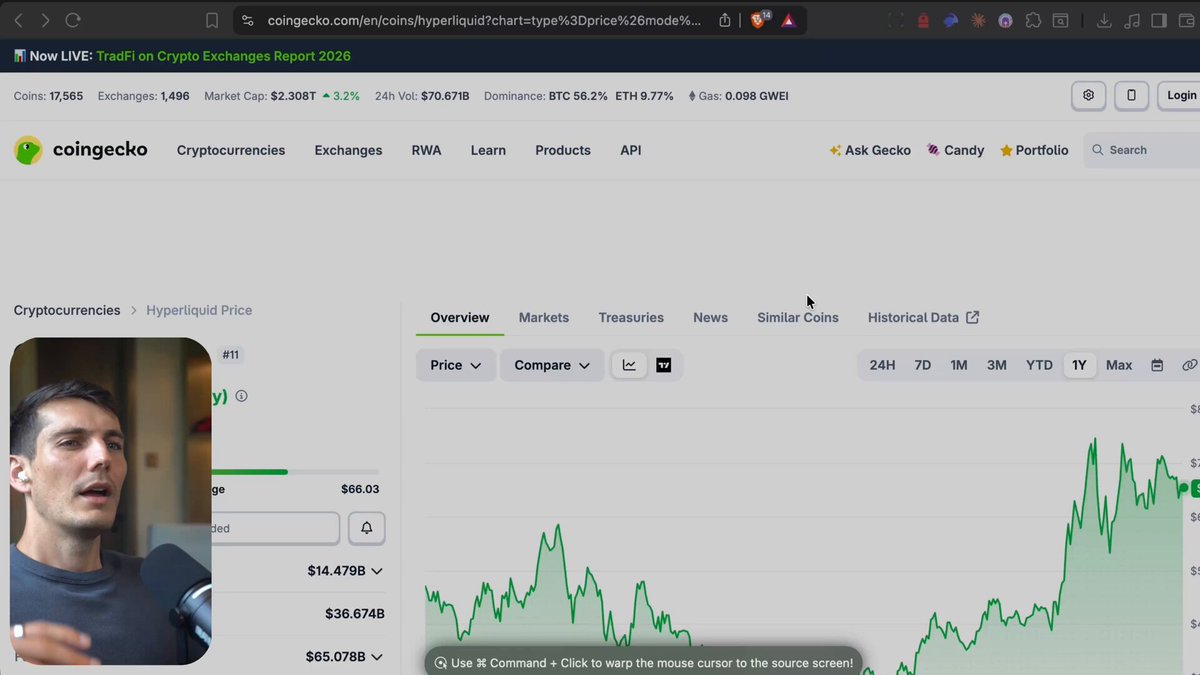Open the Brave Rewards triangle icon

(x=788, y=20)
